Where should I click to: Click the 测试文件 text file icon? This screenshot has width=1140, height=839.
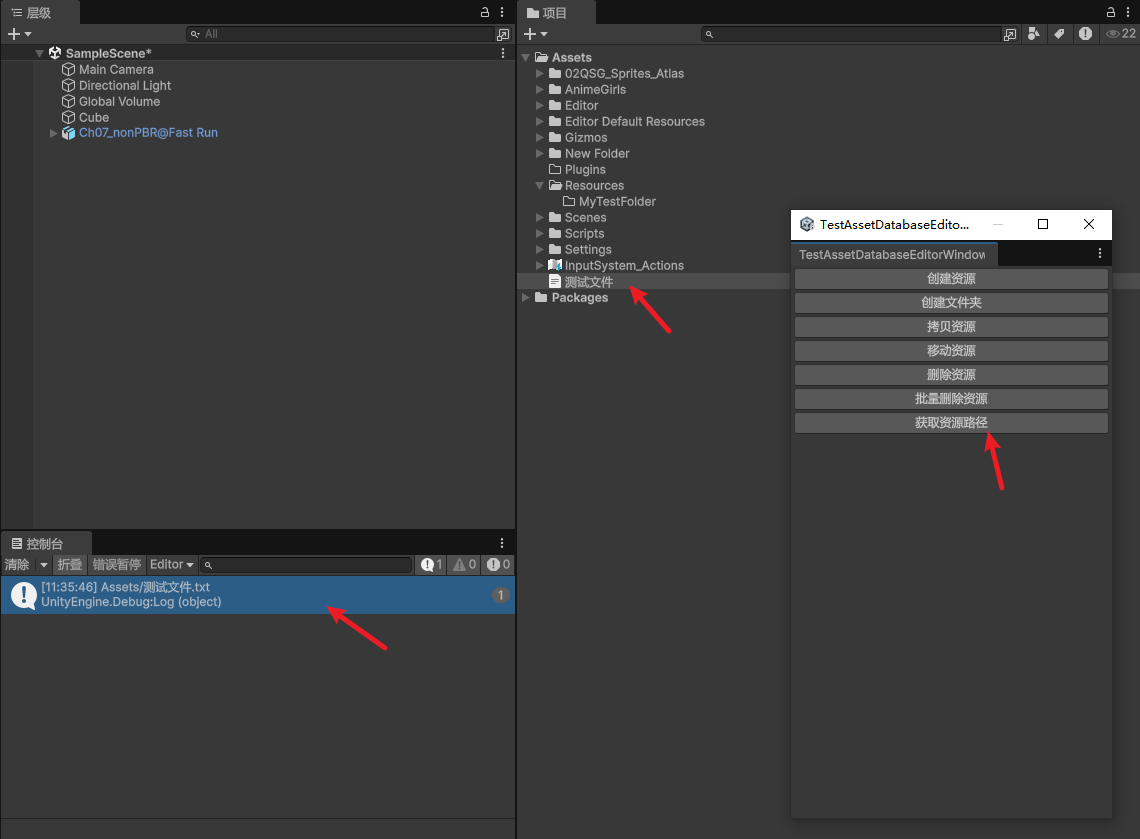(555, 281)
